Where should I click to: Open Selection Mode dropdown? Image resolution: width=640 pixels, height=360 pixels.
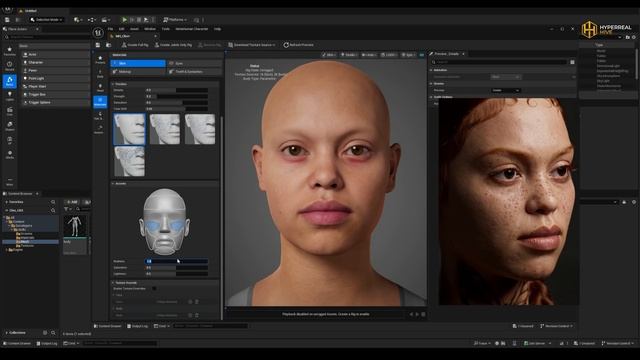tap(47, 20)
